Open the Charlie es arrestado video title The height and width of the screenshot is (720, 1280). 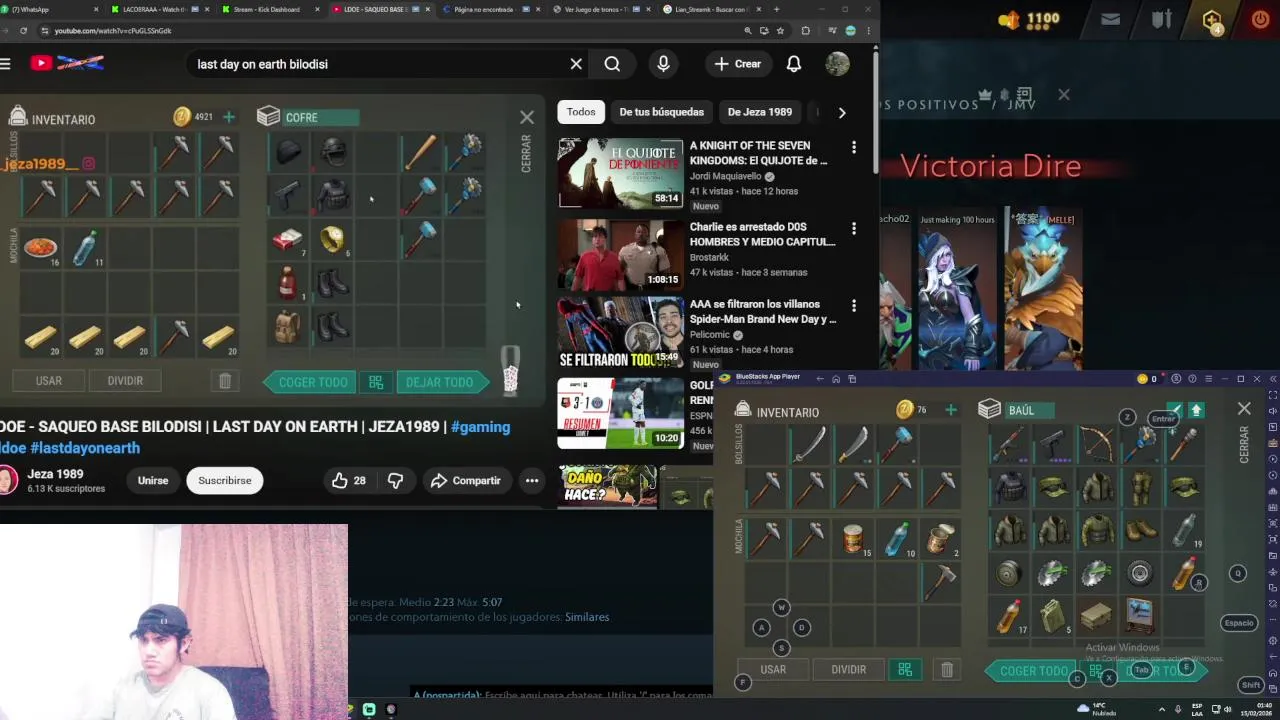coord(762,234)
